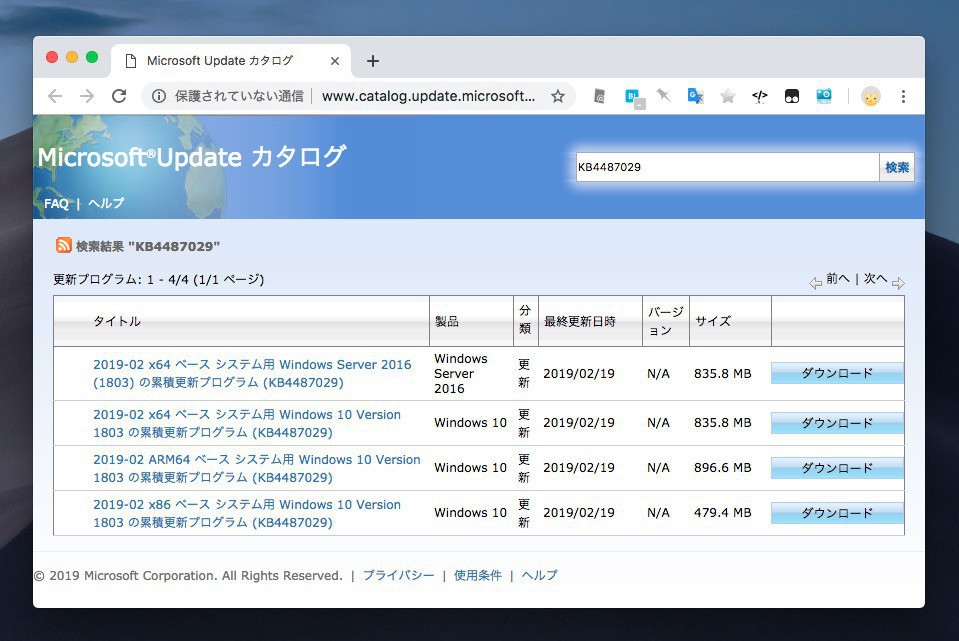The width and height of the screenshot is (959, 641).
Task: Click the FAQ link in header
Action: (x=56, y=203)
